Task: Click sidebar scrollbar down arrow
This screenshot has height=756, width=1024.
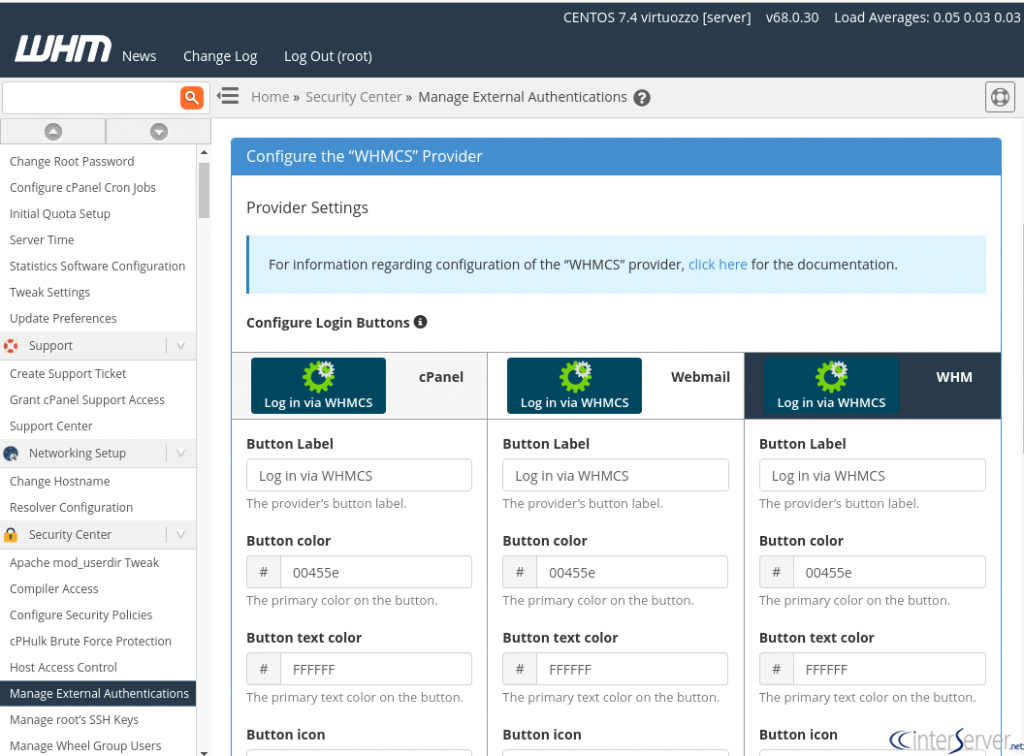Action: pyautogui.click(x=204, y=752)
